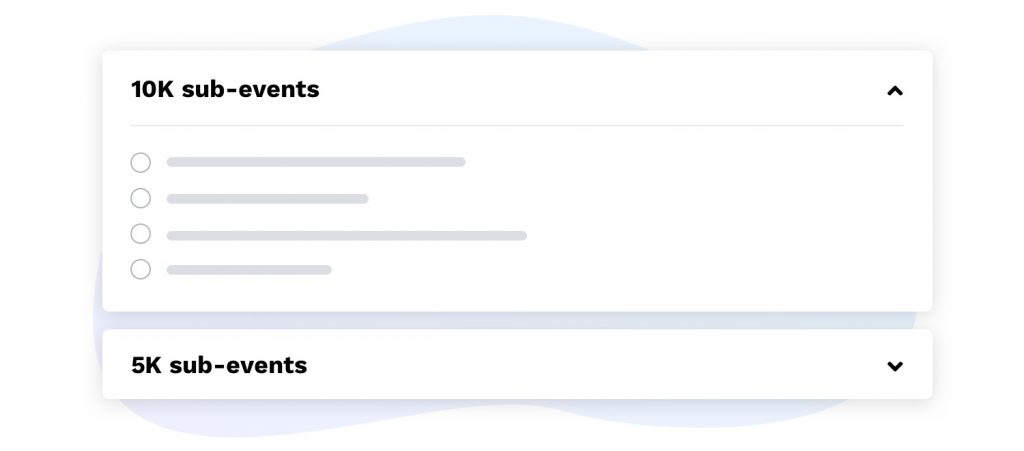The image size is (1024, 451).
Task: Collapse the 10K sub-events chevron
Action: coord(895,91)
